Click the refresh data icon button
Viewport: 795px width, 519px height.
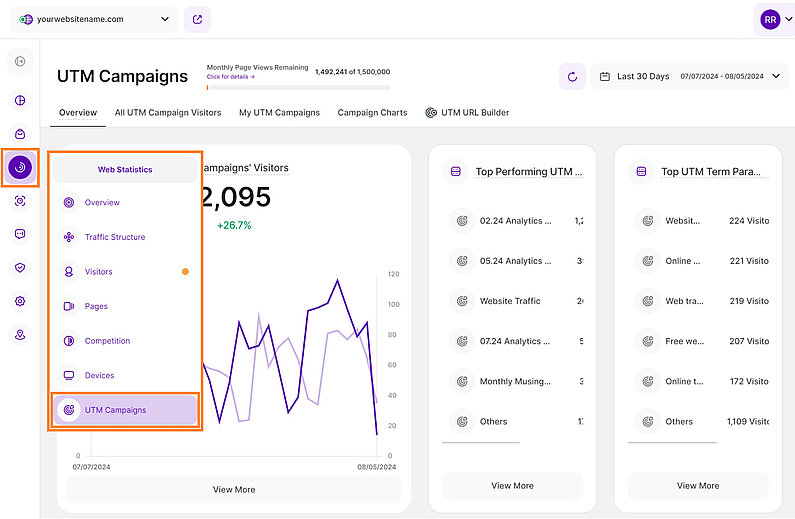point(572,76)
